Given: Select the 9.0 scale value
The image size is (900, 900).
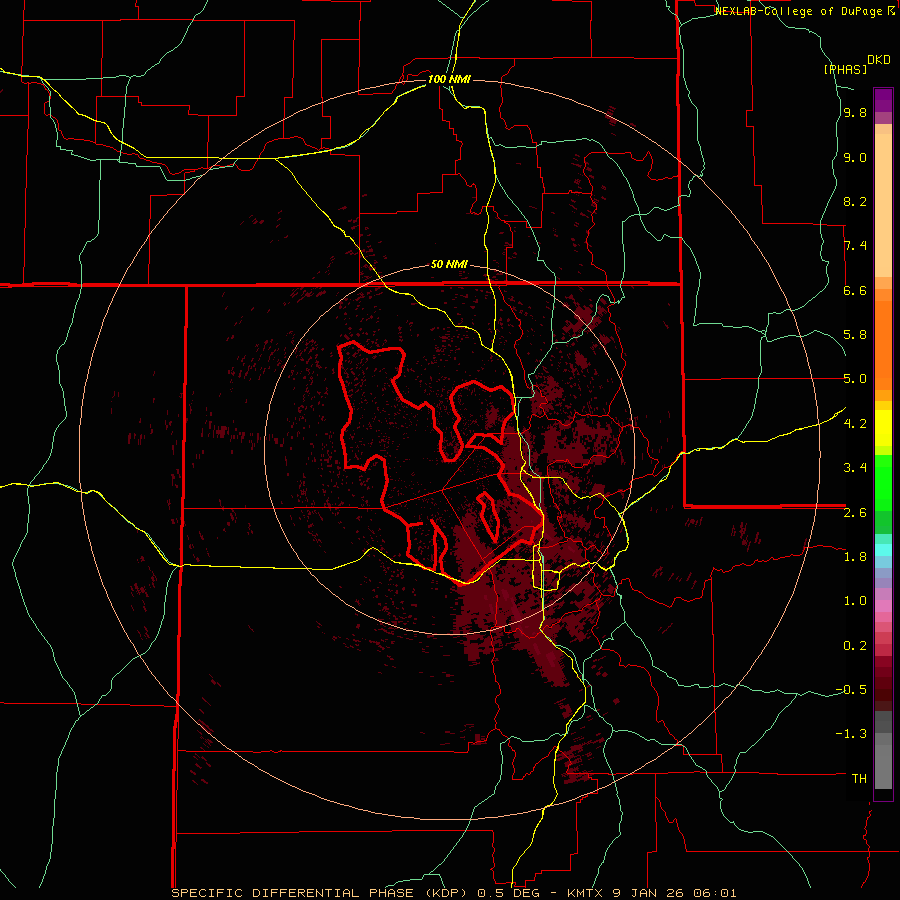Looking at the screenshot, I should coord(855,157).
